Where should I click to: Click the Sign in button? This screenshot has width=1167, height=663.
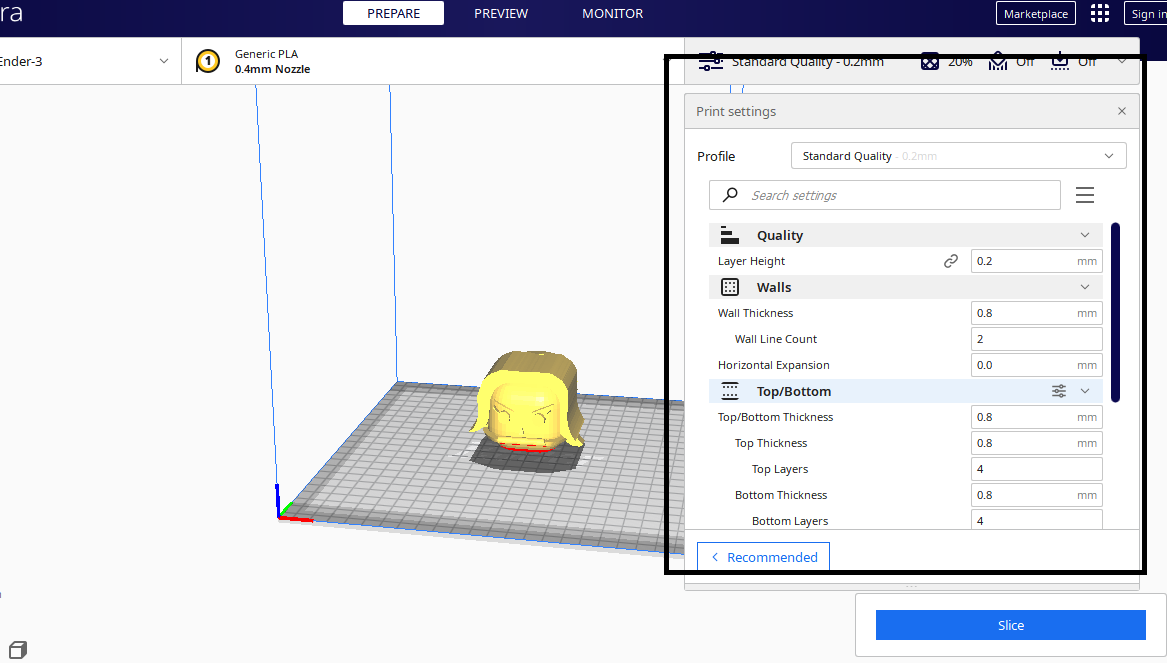1145,13
